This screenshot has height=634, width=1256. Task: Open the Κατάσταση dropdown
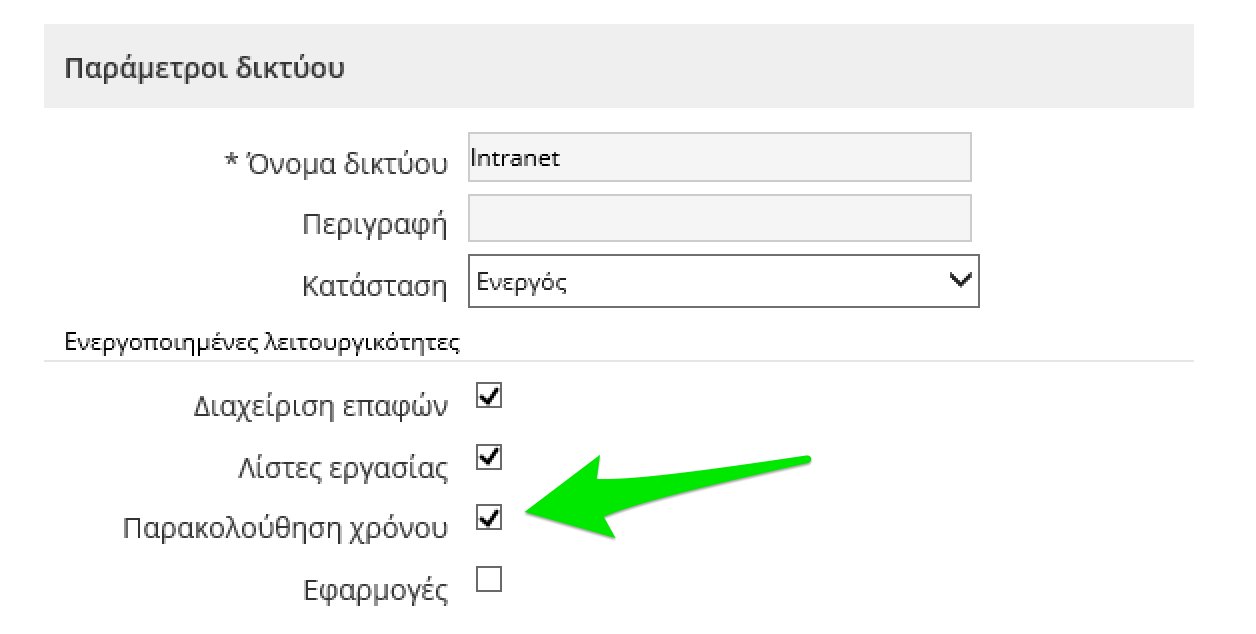click(723, 282)
